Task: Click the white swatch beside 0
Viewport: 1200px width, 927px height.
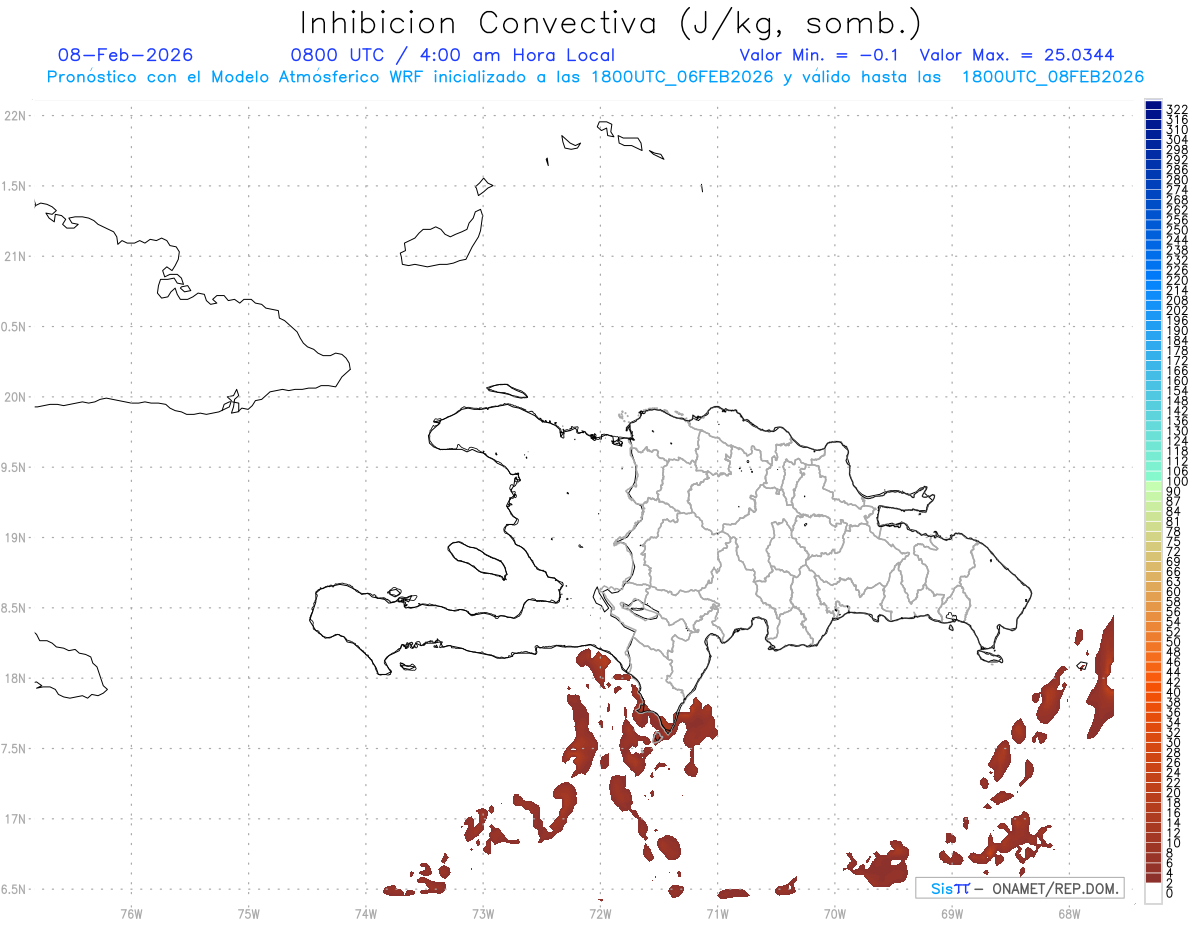Action: (1153, 893)
